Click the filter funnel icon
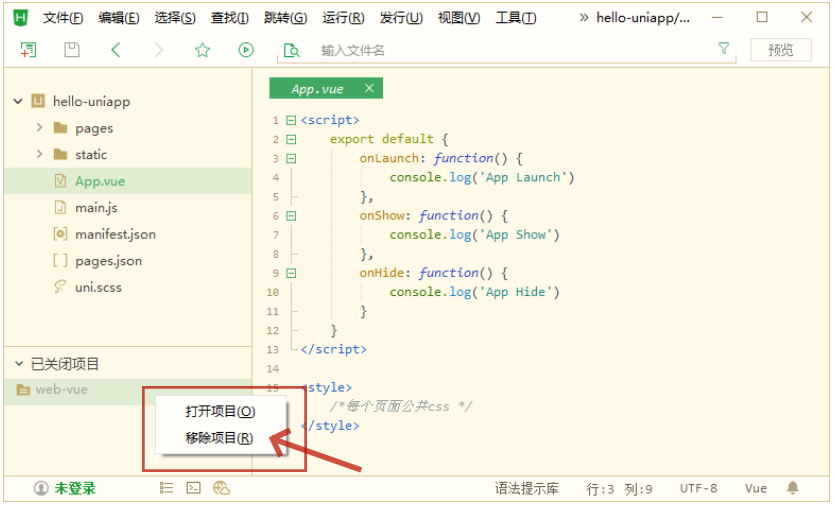835x510 pixels. (x=724, y=49)
